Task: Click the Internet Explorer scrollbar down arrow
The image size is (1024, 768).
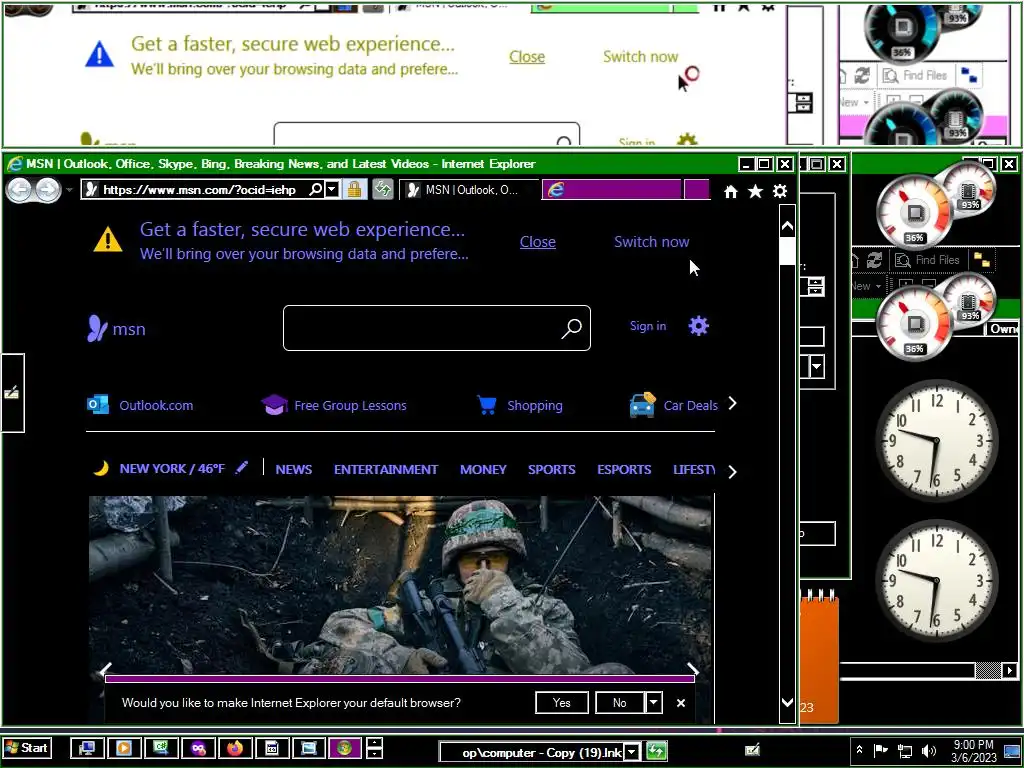Action: pyautogui.click(x=787, y=703)
